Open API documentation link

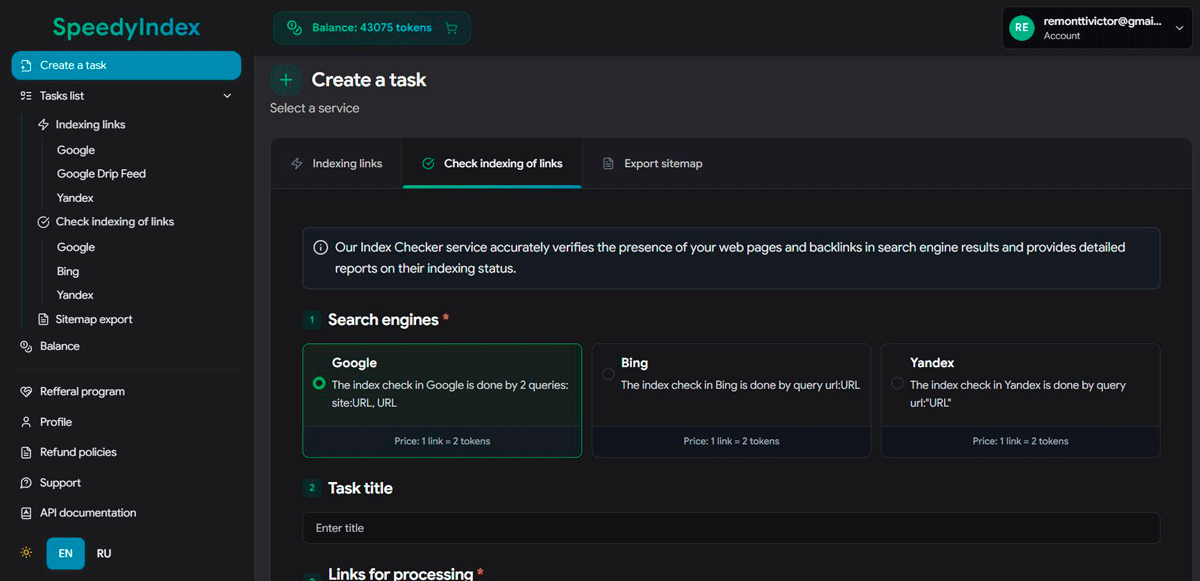[x=88, y=513]
